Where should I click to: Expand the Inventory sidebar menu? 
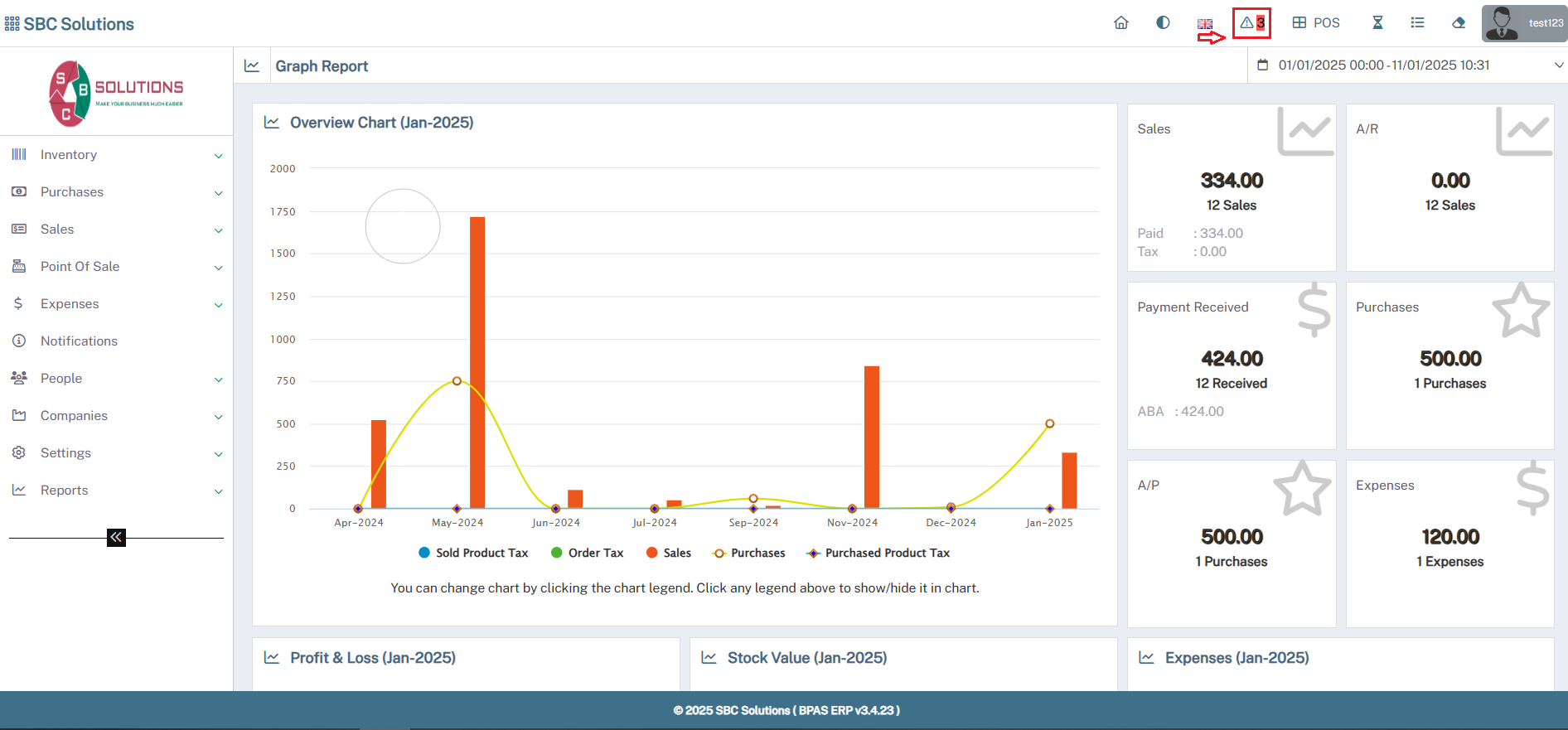[116, 155]
